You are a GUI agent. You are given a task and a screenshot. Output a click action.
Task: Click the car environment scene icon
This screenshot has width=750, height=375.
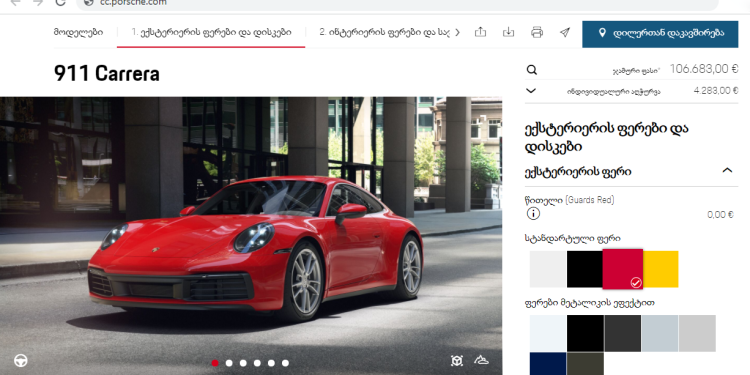click(x=481, y=360)
